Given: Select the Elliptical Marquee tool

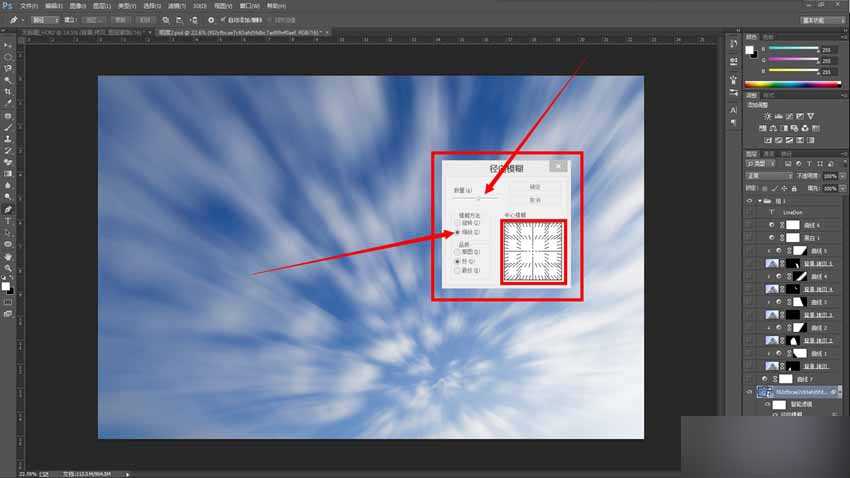Looking at the screenshot, I should pyautogui.click(x=8, y=57).
